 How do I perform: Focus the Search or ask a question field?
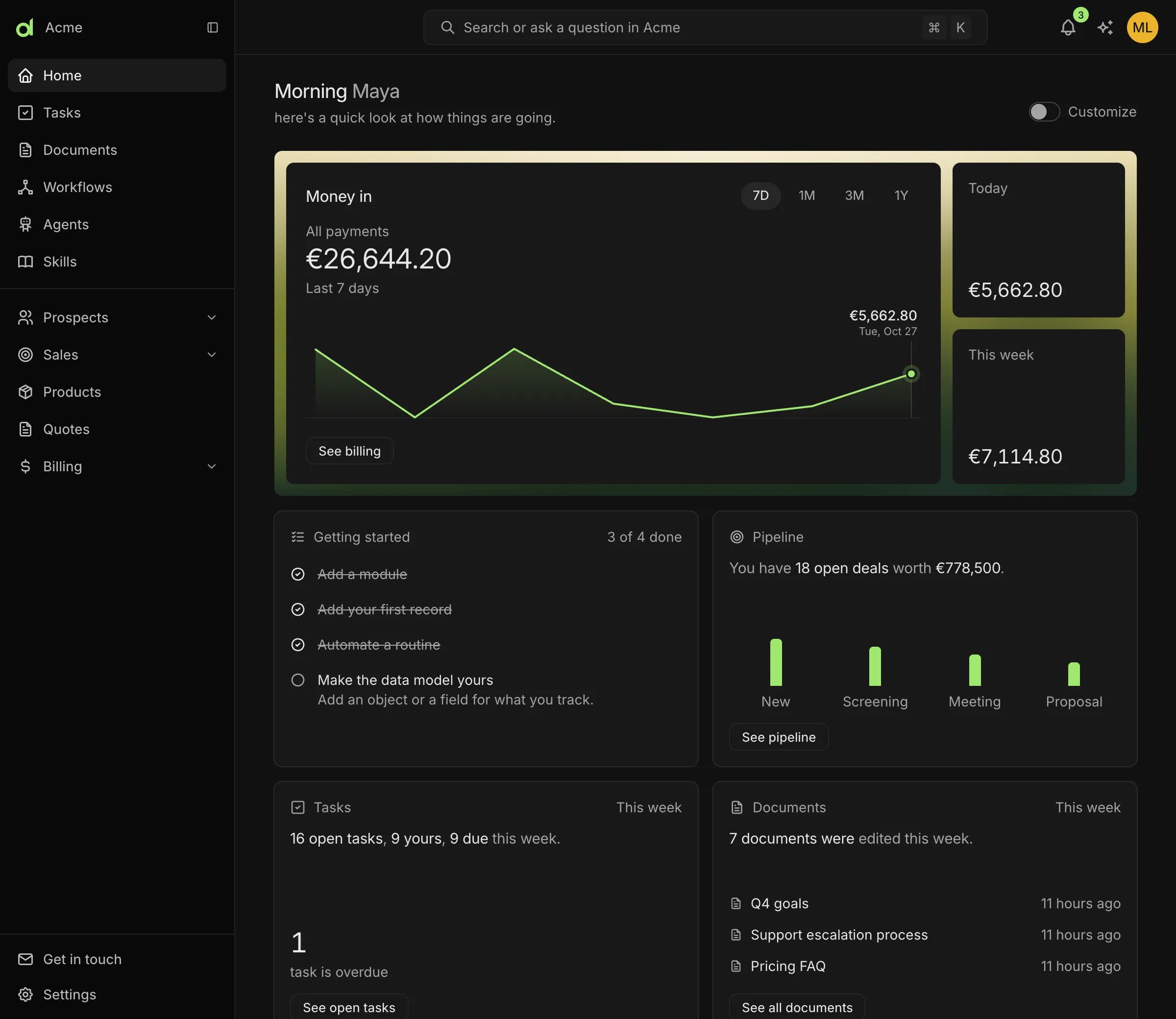705,27
